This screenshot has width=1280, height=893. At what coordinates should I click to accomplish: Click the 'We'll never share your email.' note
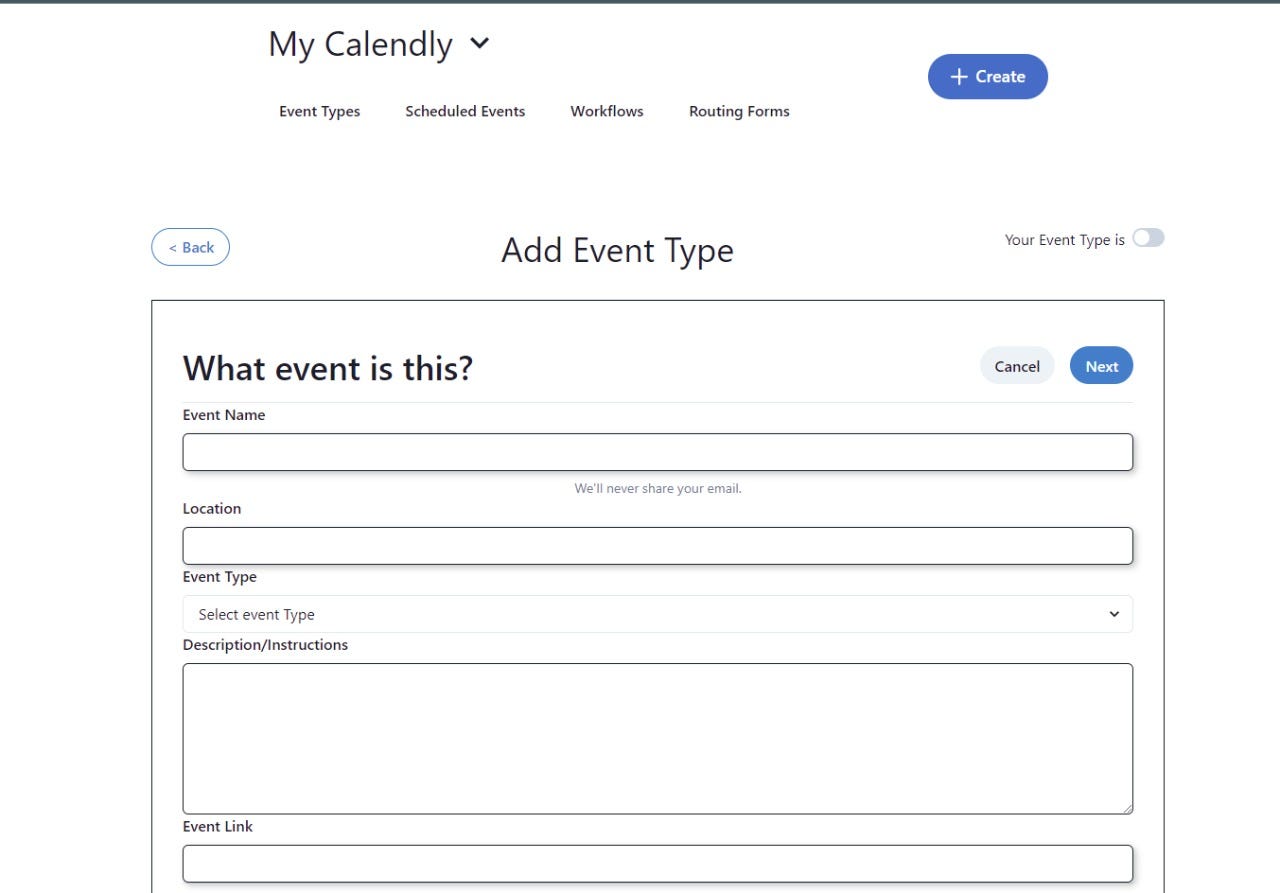pyautogui.click(x=657, y=489)
